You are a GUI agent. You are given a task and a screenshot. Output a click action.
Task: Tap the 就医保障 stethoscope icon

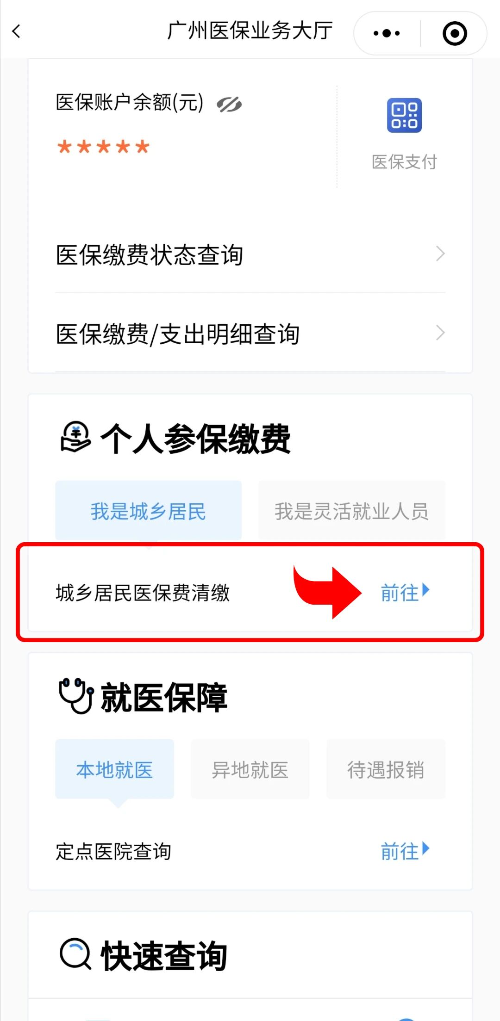(76, 696)
